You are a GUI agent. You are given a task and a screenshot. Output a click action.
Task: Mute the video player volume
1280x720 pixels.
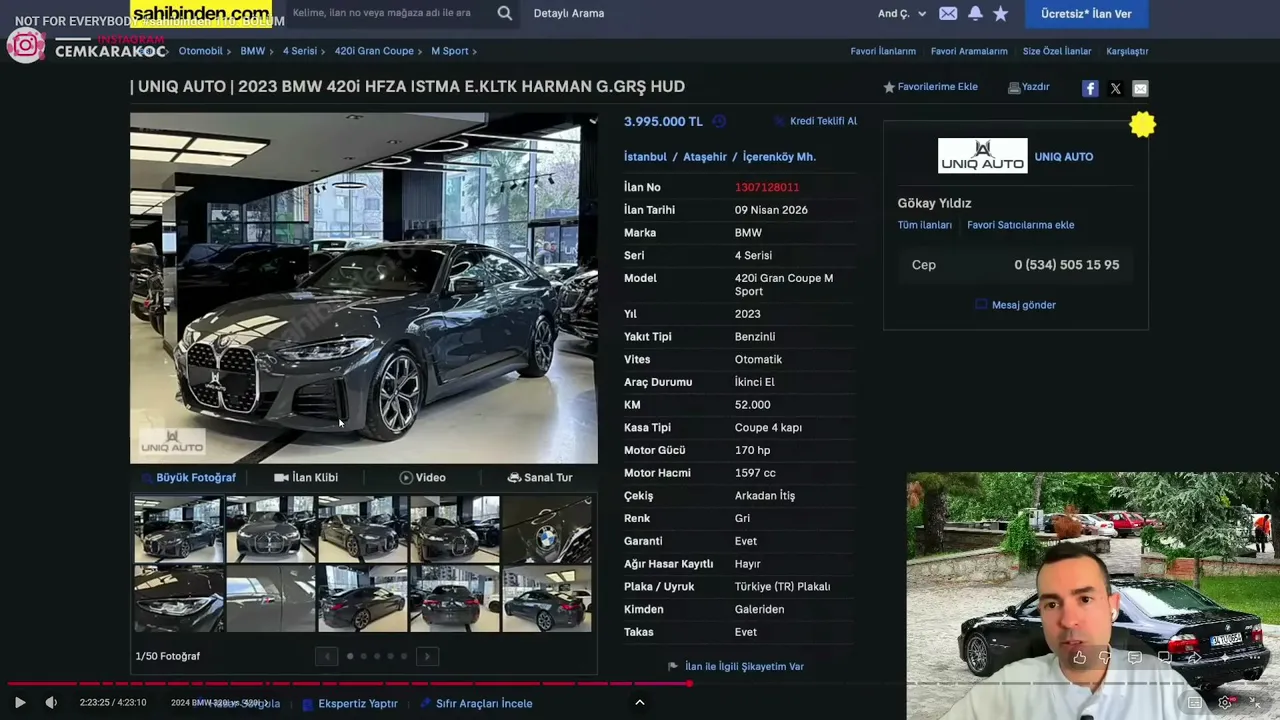point(51,703)
